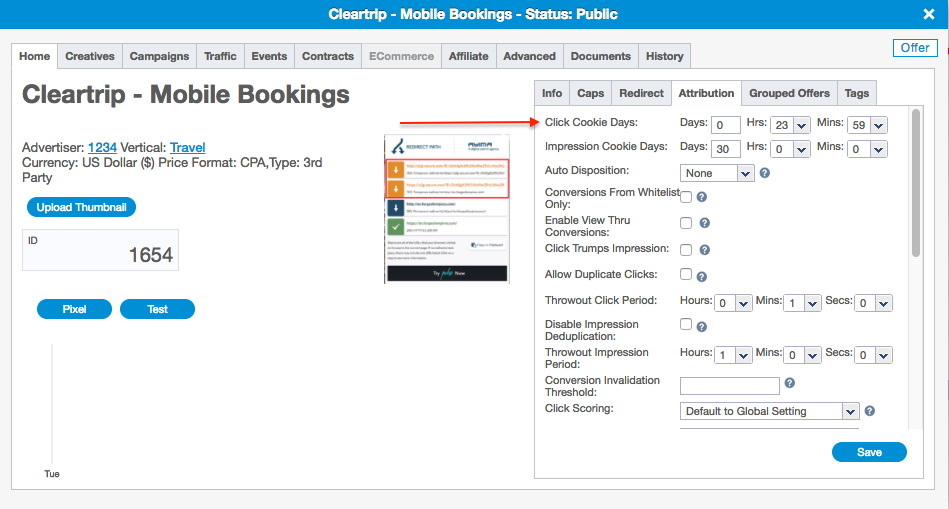Screen dimensions: 949x509
Task: Click help icon for Click Scoring
Action: pos(870,411)
